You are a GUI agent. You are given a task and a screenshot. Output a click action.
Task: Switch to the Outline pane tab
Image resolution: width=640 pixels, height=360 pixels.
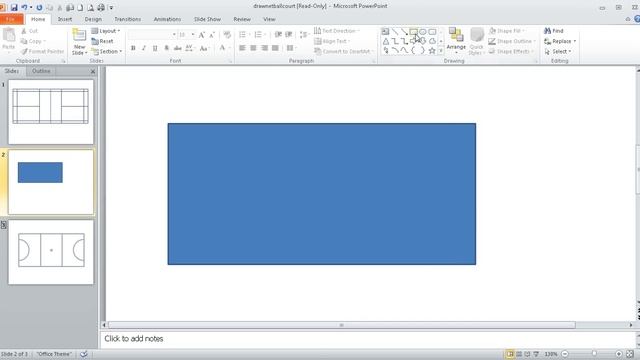pyautogui.click(x=41, y=71)
